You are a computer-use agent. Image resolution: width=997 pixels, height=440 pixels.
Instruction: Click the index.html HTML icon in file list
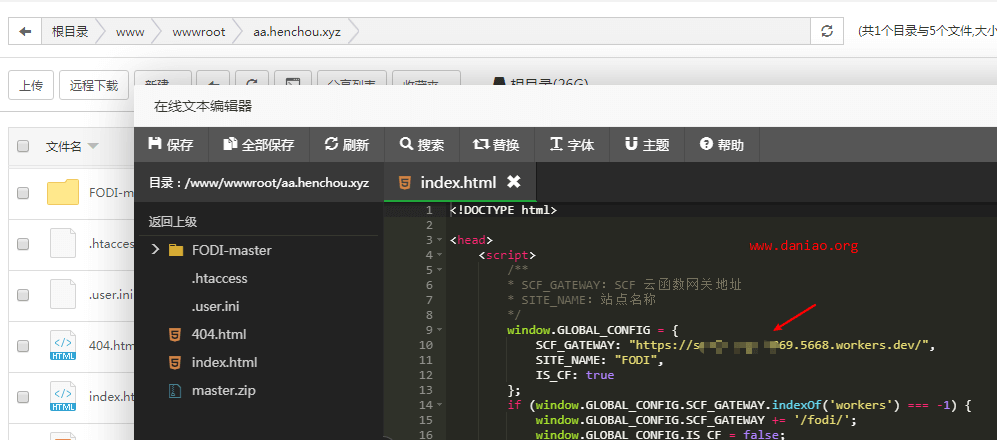coord(63,395)
